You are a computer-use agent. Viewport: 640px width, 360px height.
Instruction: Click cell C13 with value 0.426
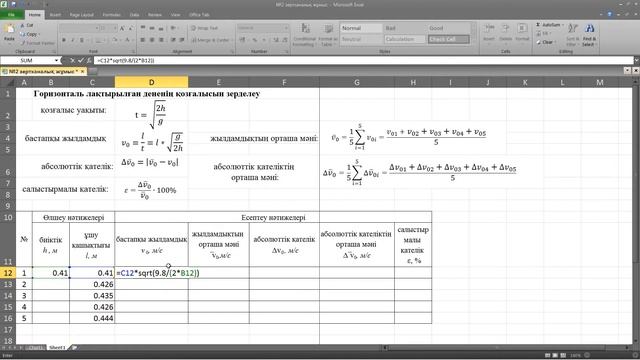[x=92, y=284]
